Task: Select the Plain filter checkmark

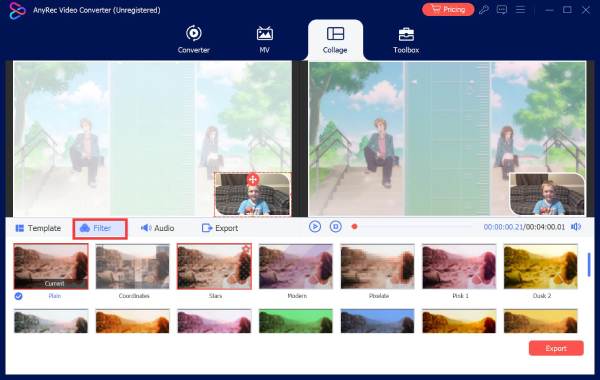Action: (x=18, y=296)
